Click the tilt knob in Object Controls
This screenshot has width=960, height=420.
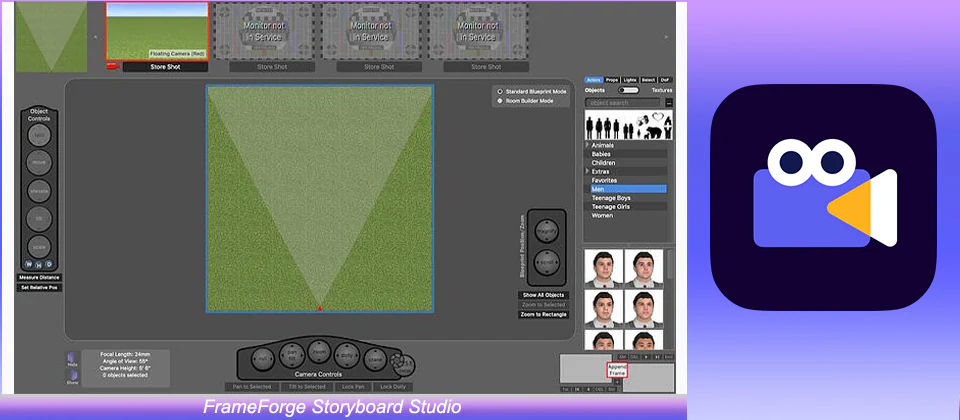tap(39, 219)
